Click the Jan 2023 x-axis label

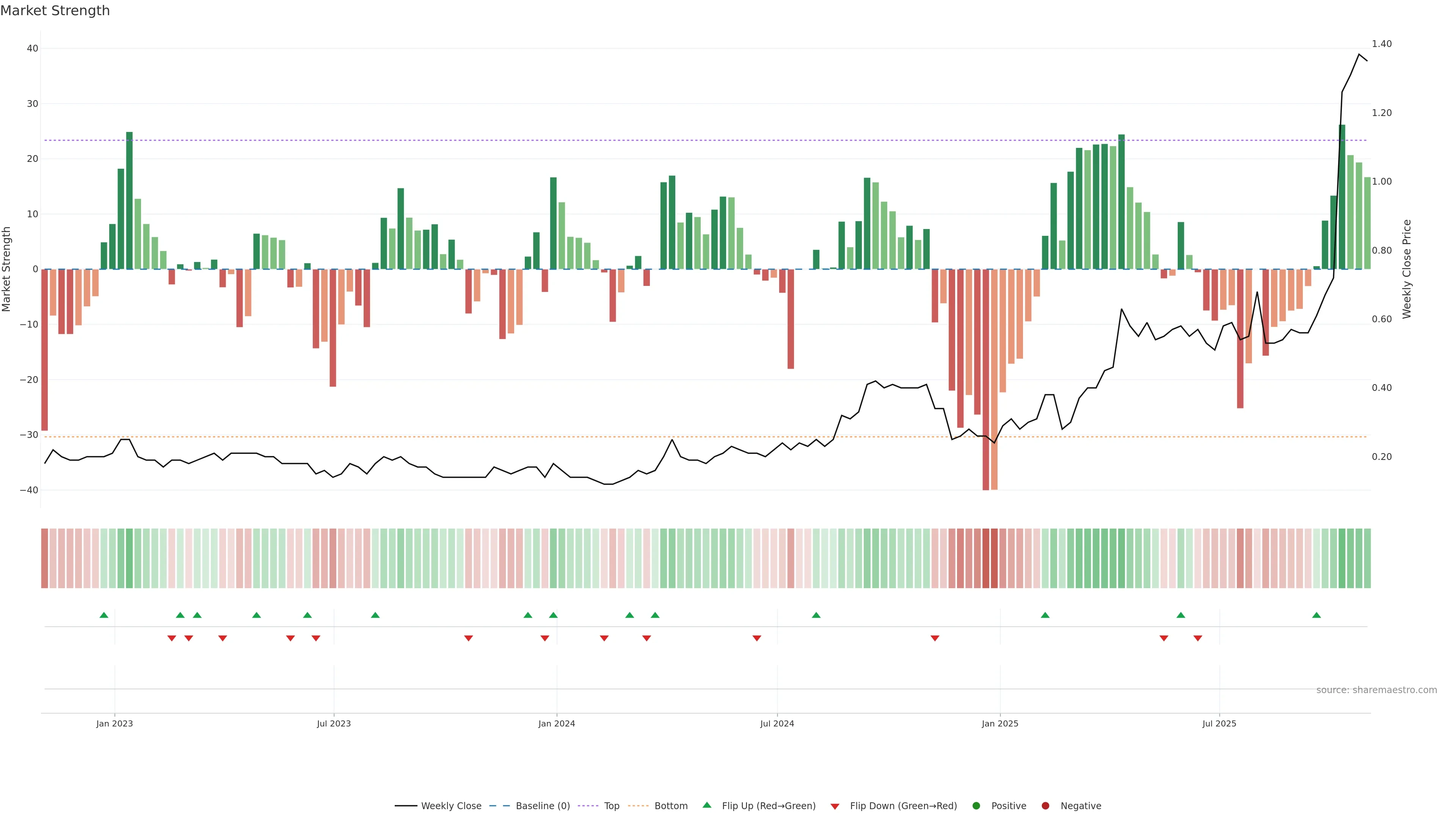coord(115,723)
